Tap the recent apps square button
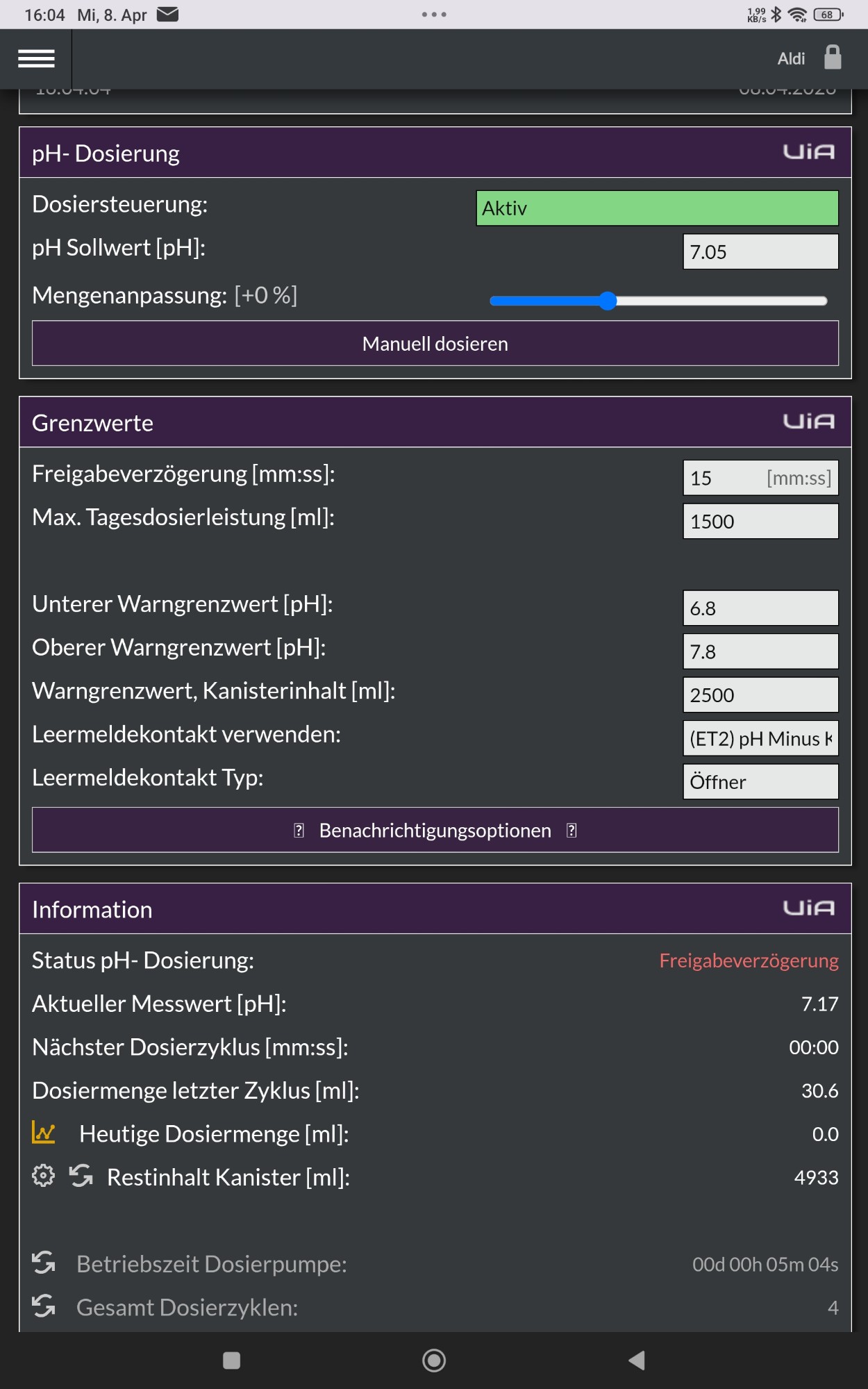 tap(231, 1361)
